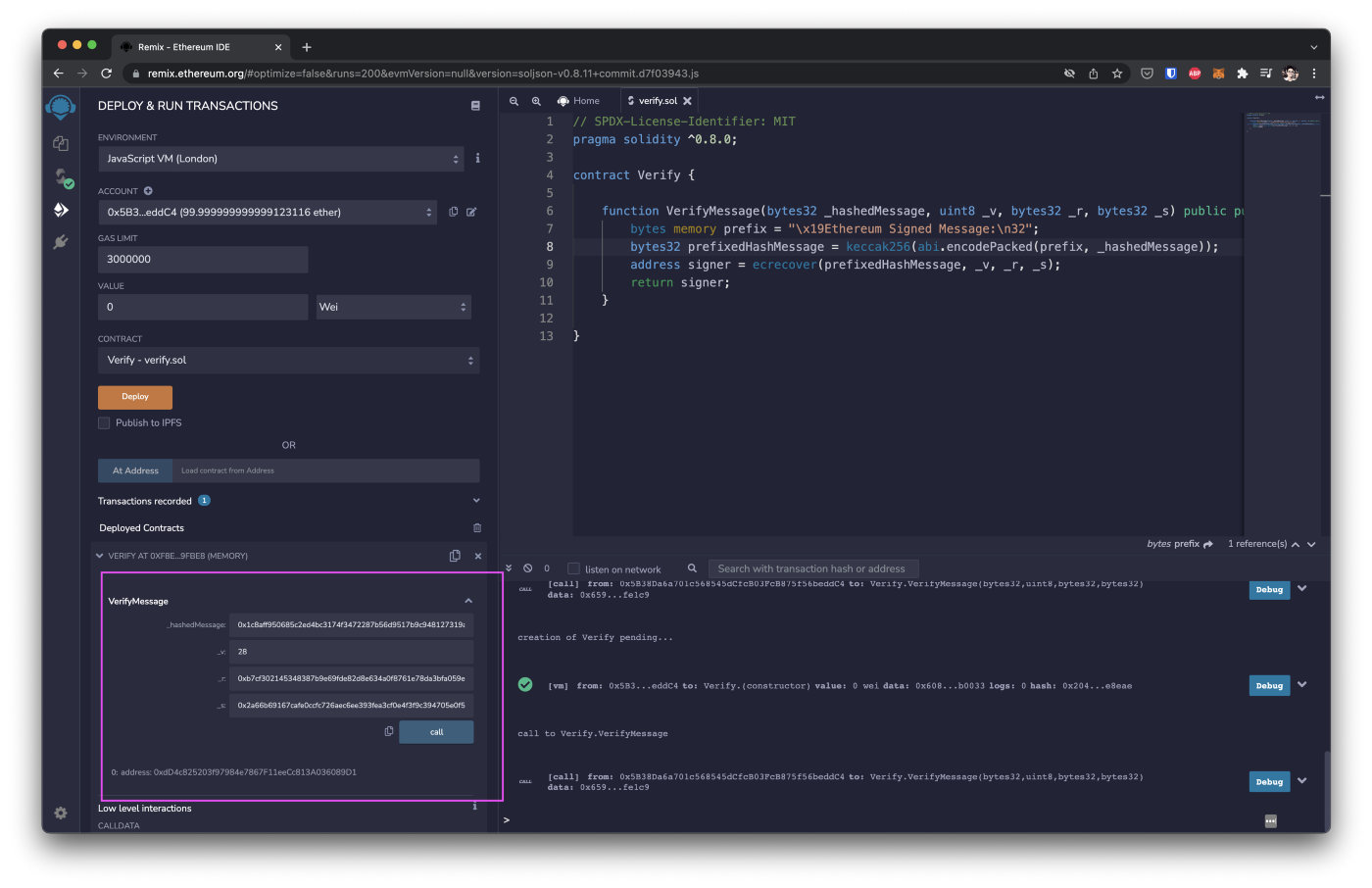1372x888 pixels.
Task: Click the _hashedMessage input field
Action: click(352, 624)
